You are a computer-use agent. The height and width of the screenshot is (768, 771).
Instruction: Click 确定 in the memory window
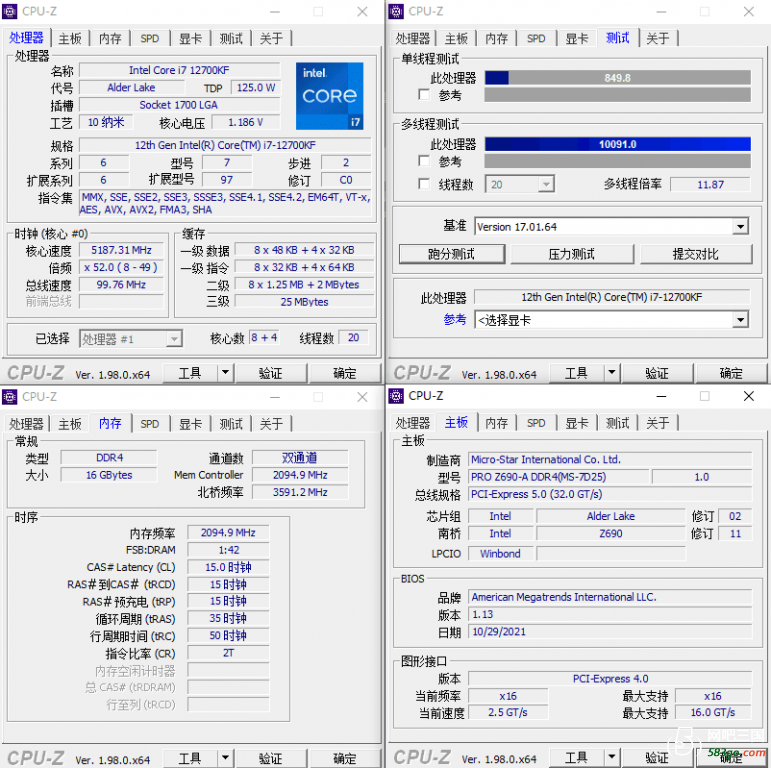coord(345,758)
